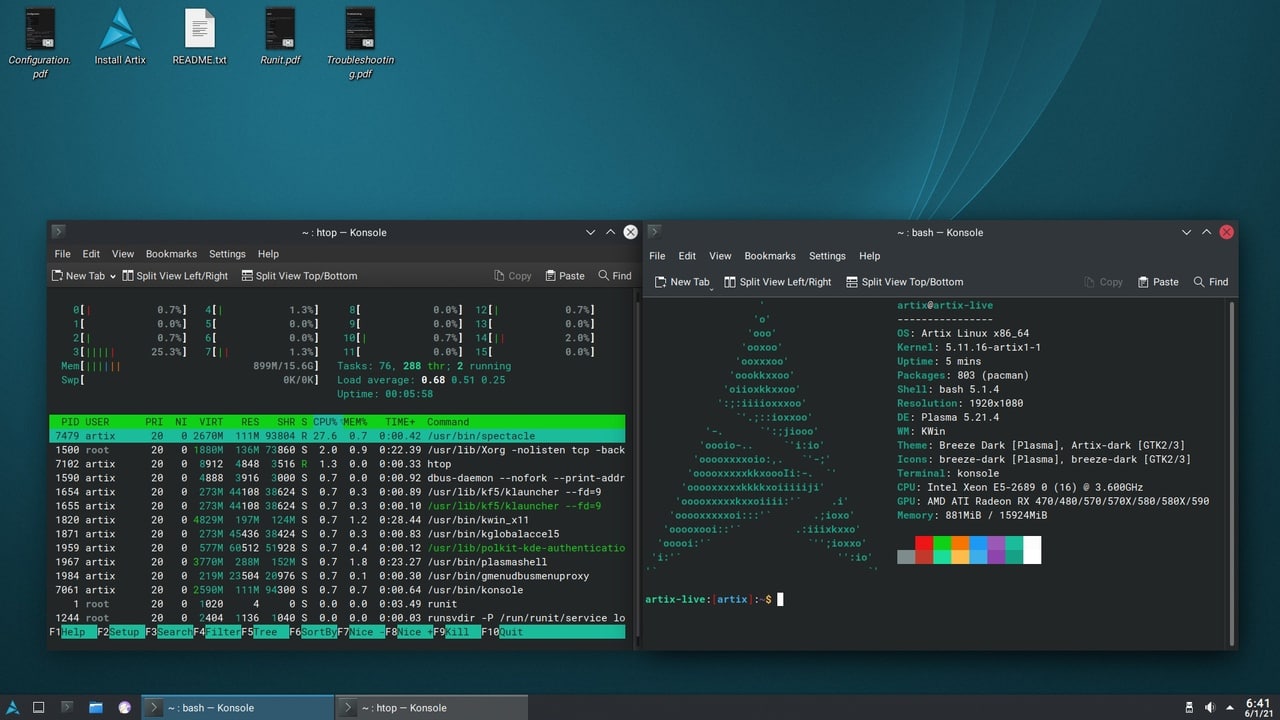This screenshot has height=720, width=1280.
Task: Sort by the PID column header in htop
Action: point(69,422)
